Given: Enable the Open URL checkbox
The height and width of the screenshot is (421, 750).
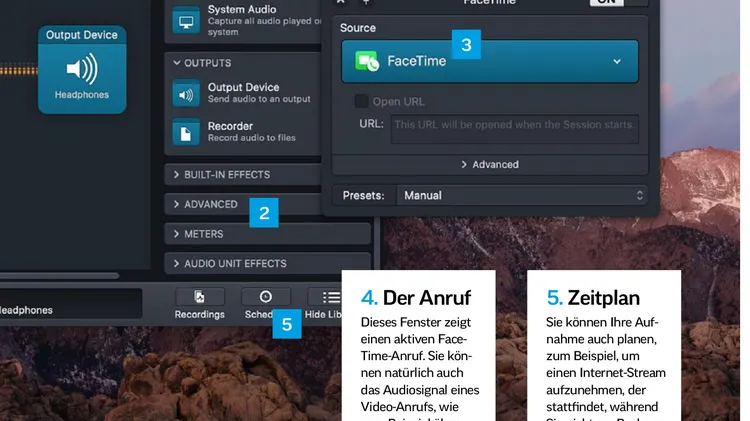Looking at the screenshot, I should [361, 101].
